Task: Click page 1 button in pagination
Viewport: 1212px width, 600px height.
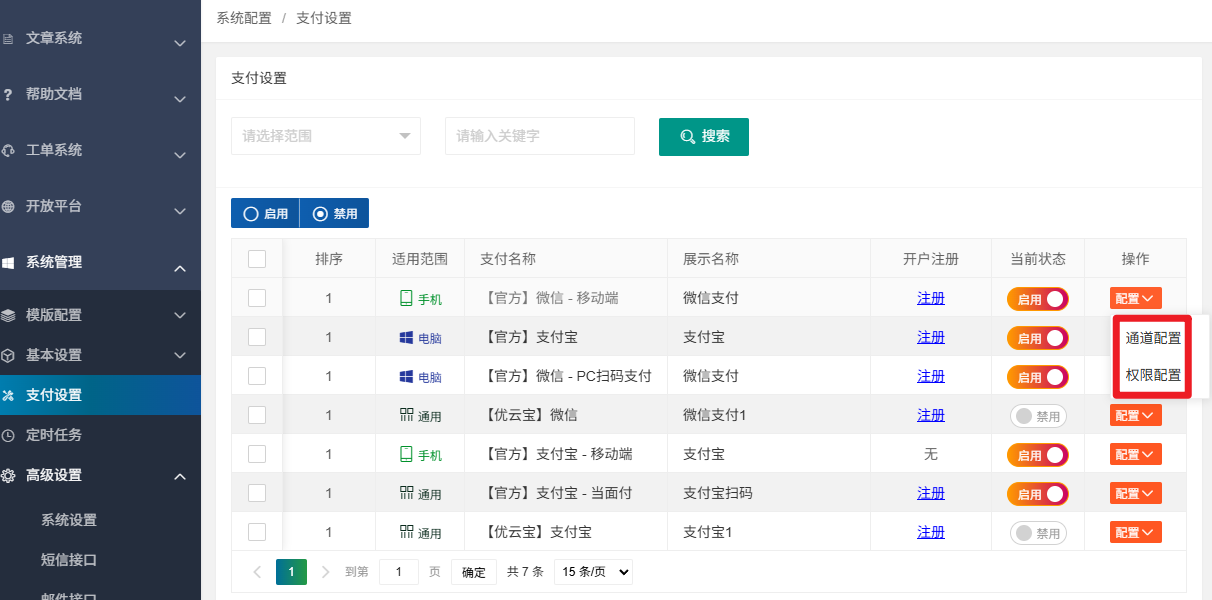Action: coord(291,572)
